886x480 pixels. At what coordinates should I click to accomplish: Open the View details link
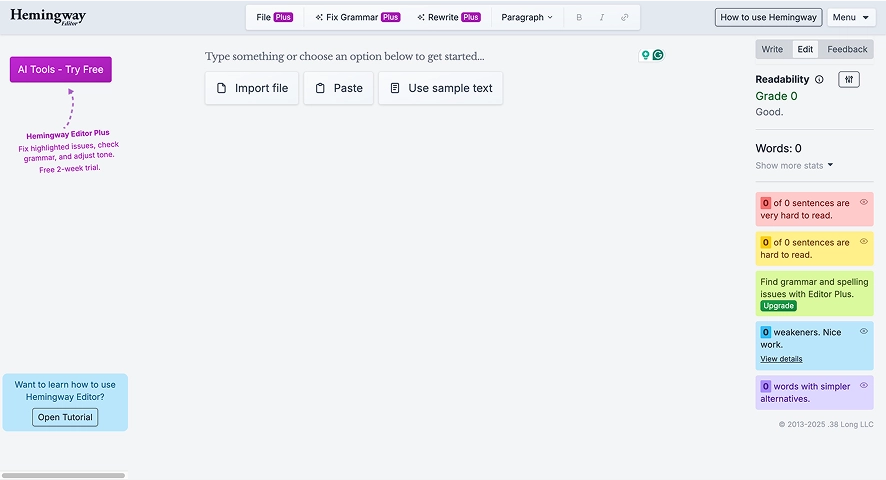point(781,359)
